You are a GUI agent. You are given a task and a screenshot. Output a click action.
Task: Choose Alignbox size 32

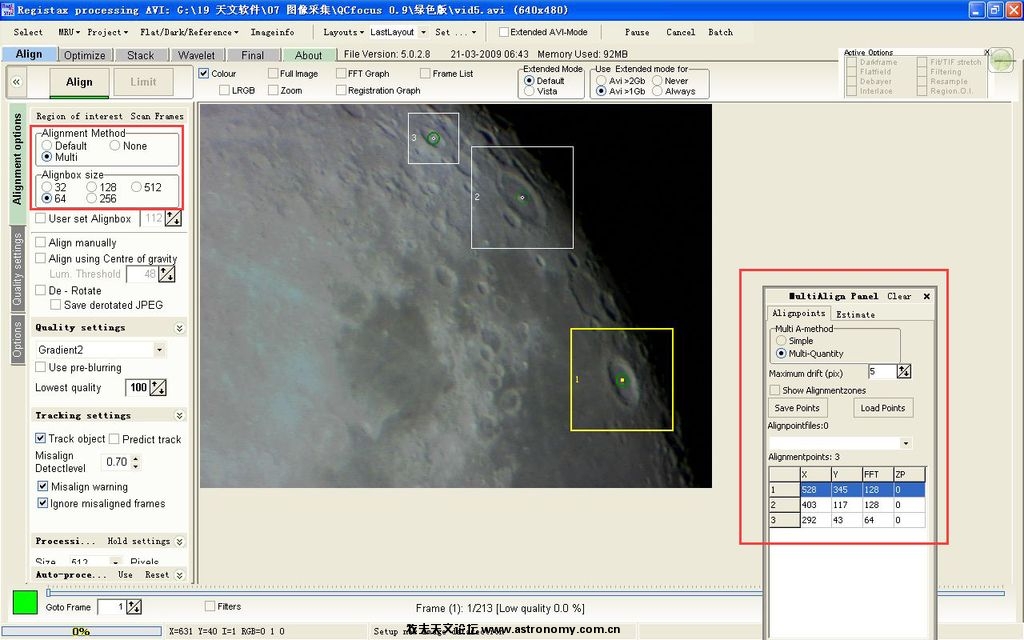(47, 187)
